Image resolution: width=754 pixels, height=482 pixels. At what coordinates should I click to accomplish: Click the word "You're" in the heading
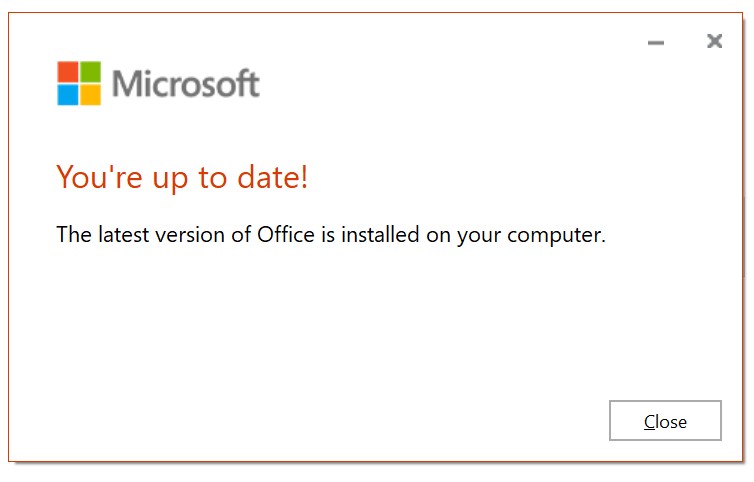coord(100,177)
